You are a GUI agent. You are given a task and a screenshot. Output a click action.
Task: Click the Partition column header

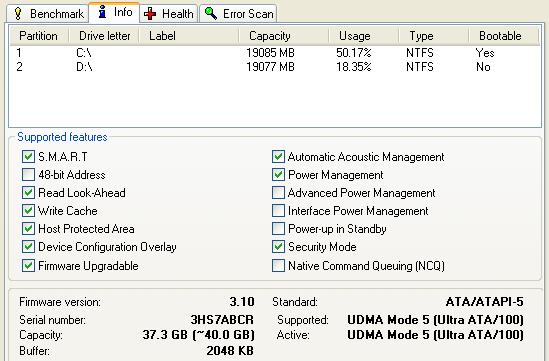[39, 36]
